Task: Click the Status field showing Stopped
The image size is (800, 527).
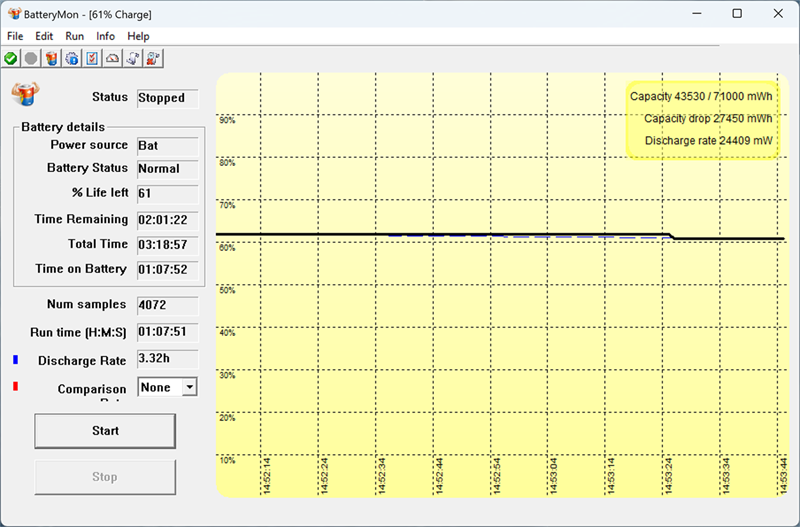Action: click(168, 98)
